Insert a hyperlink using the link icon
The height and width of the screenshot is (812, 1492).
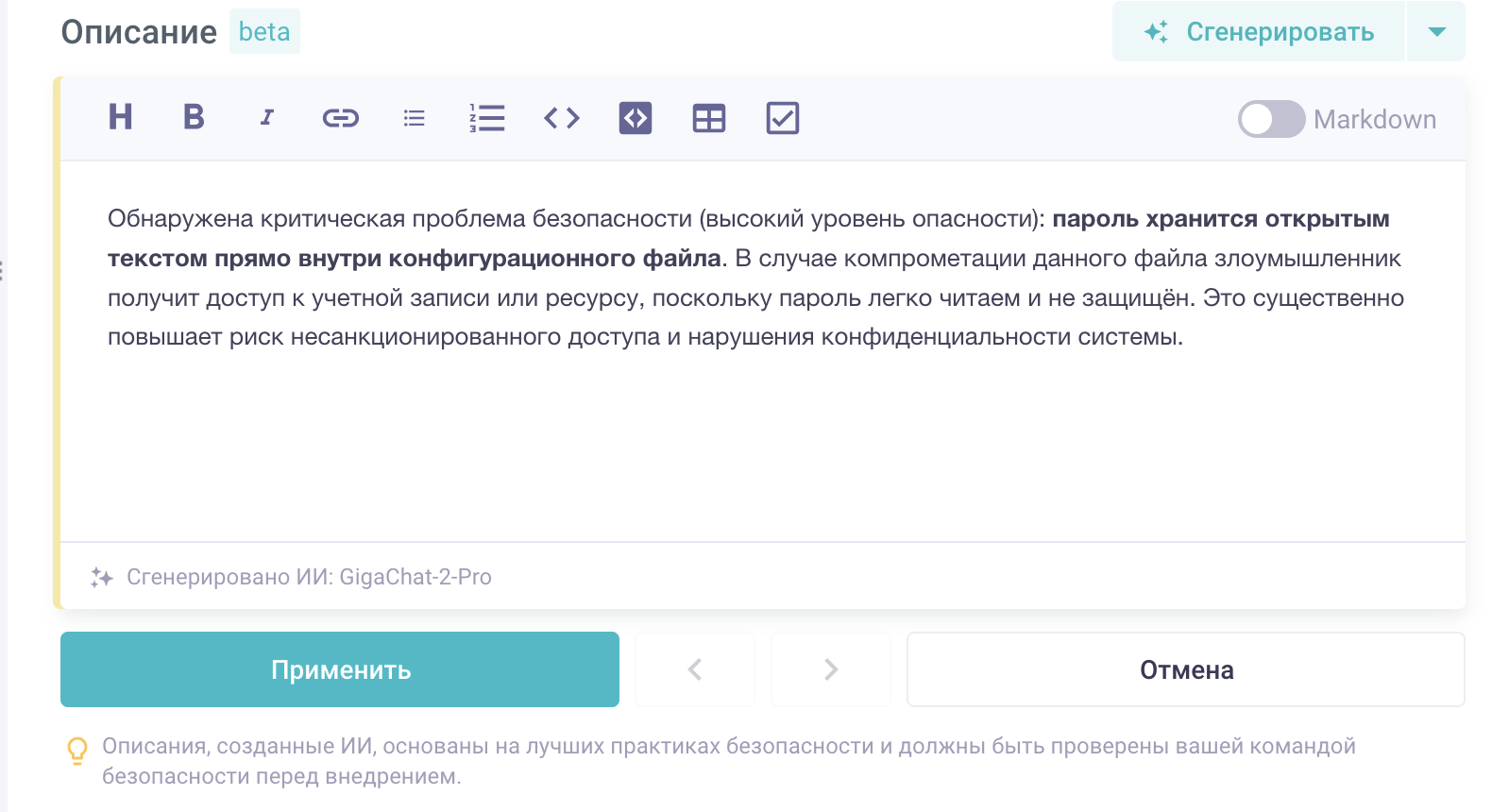tap(341, 118)
